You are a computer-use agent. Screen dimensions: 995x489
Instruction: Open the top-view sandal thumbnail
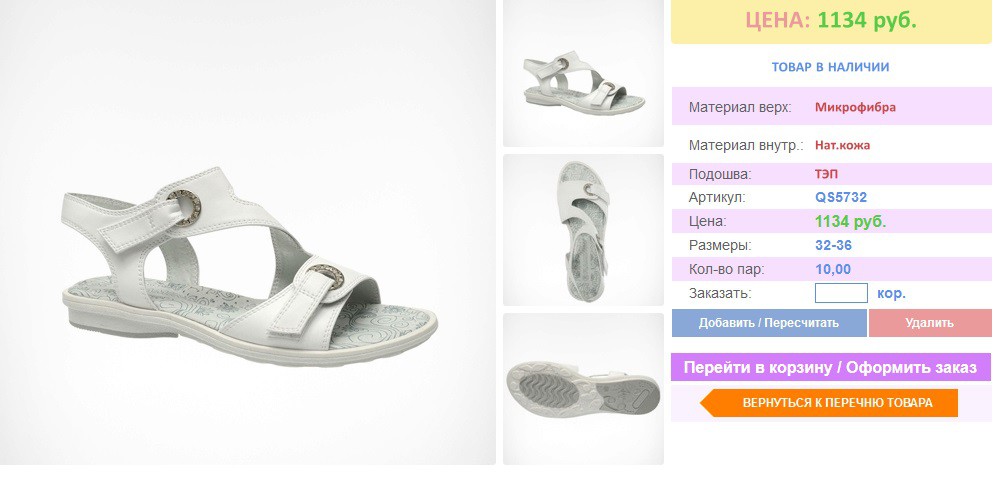[583, 230]
